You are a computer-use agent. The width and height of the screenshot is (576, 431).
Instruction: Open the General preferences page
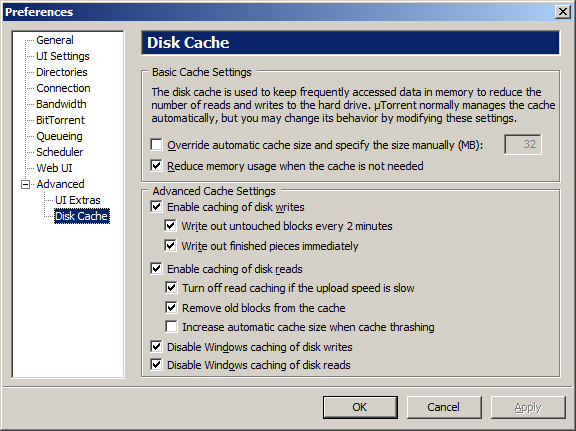(x=55, y=40)
